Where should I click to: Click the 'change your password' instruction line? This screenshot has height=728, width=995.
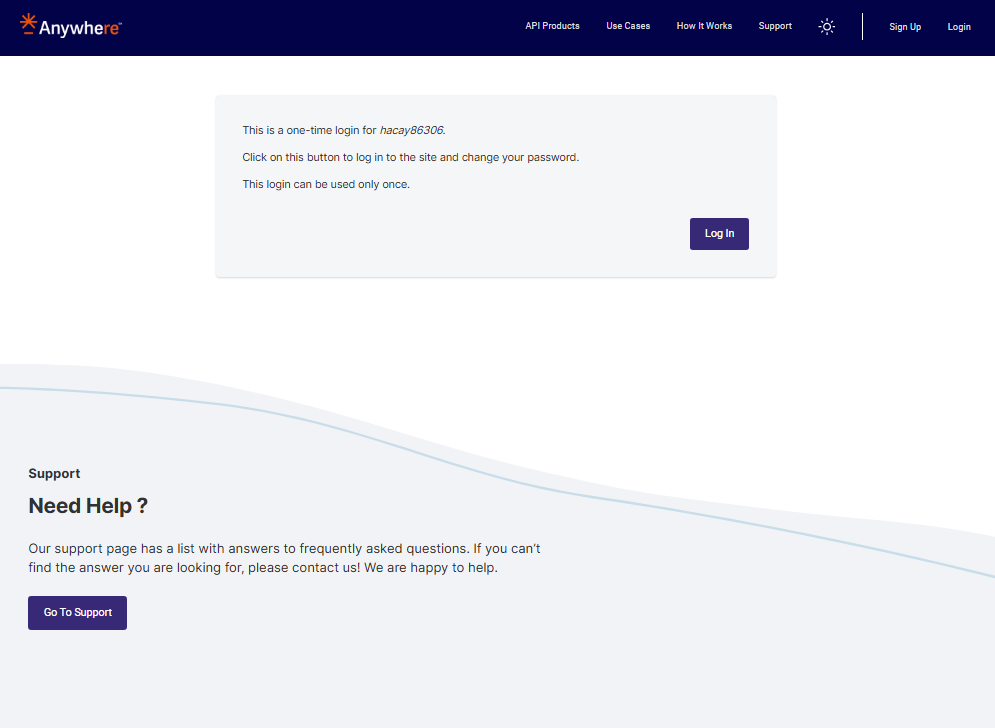[410, 157]
